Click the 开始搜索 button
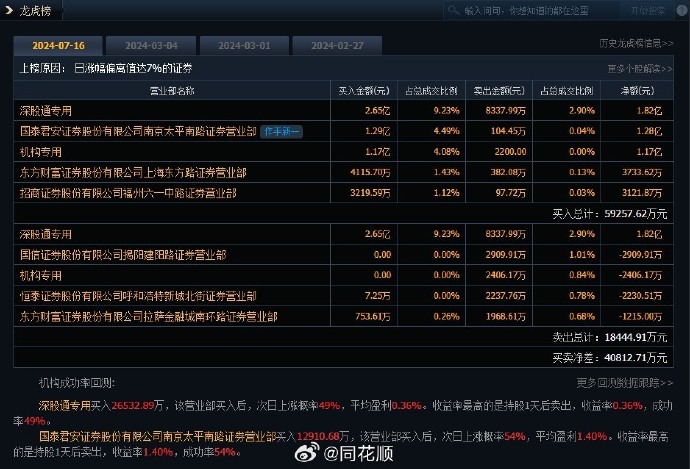 point(647,10)
